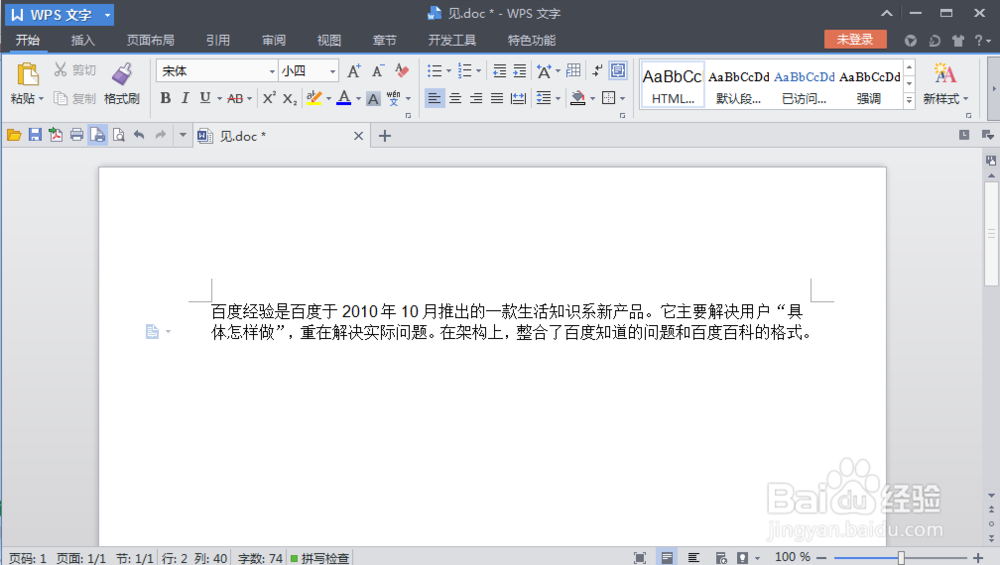The height and width of the screenshot is (565, 1000).
Task: Click the 字数: 74 word count
Action: coord(260,558)
